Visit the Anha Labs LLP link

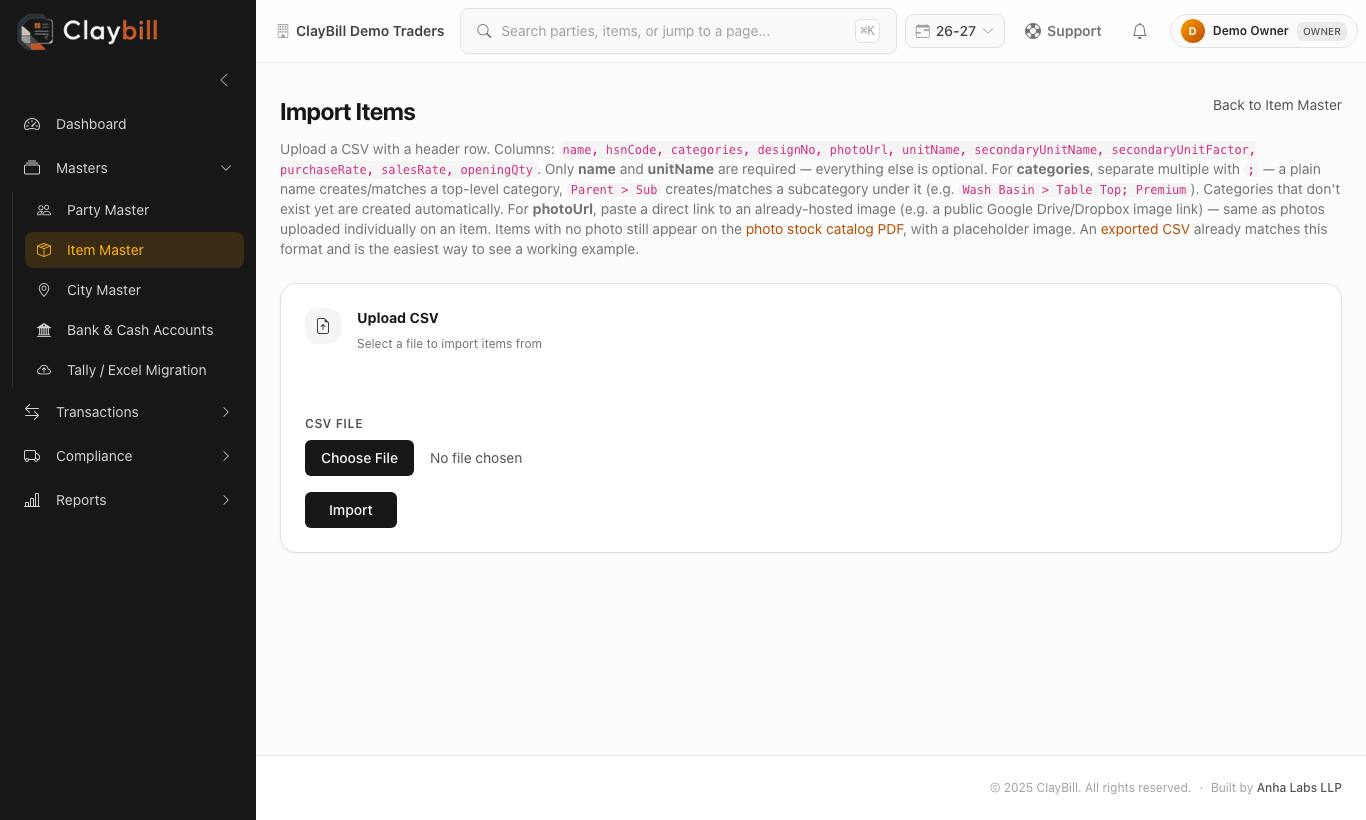[1299, 788]
